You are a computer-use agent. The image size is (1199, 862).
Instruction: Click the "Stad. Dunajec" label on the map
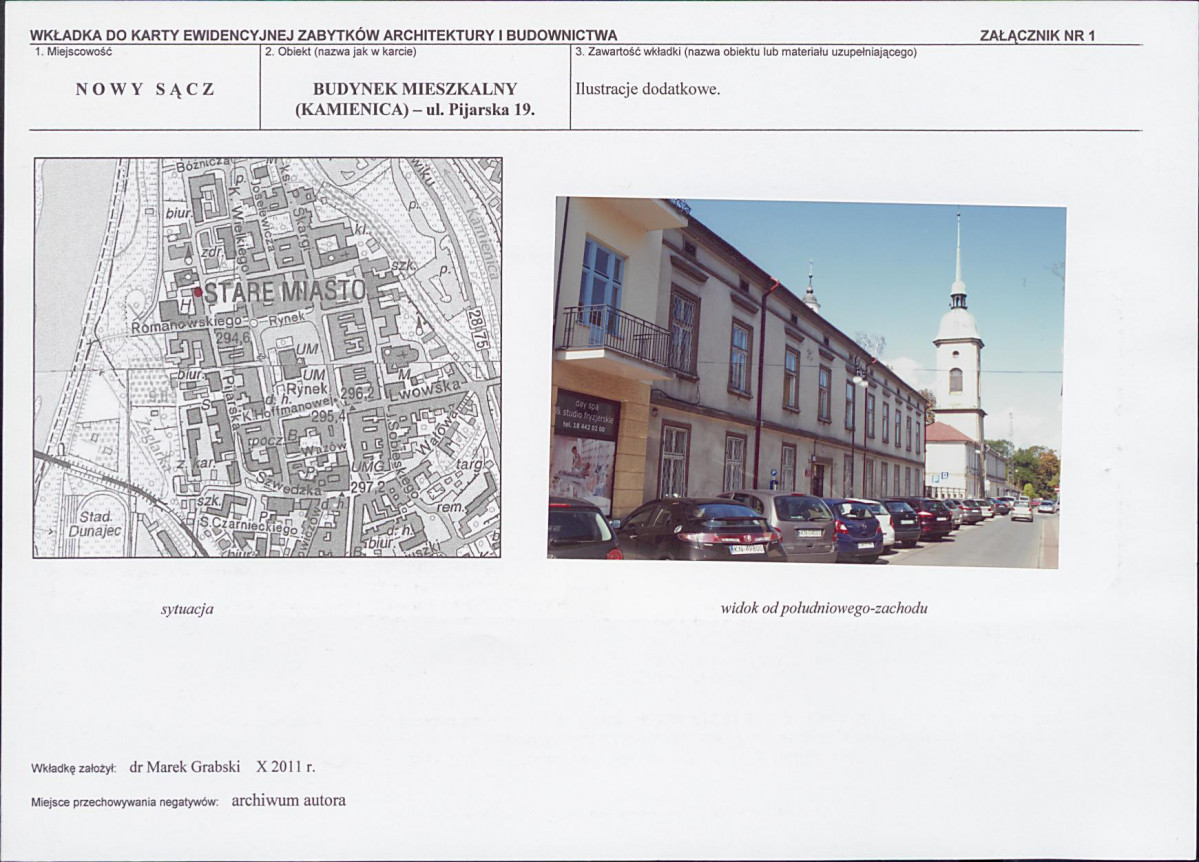pos(95,524)
